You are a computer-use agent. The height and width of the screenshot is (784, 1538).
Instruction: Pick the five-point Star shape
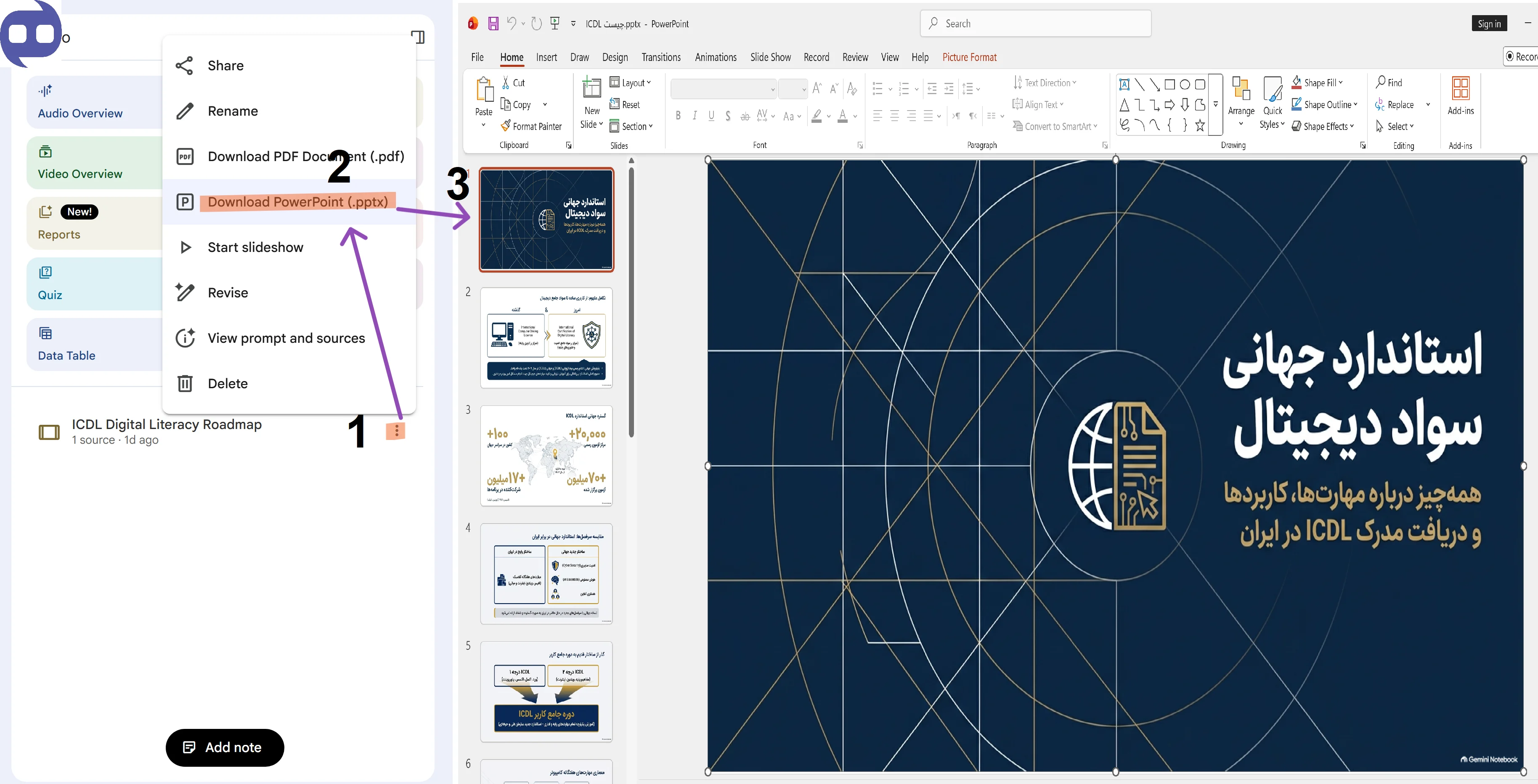pos(1200,125)
